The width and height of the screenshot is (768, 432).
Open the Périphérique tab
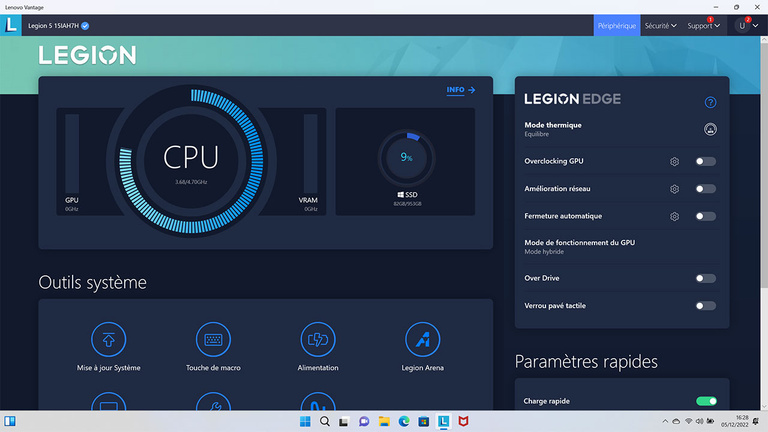point(617,25)
